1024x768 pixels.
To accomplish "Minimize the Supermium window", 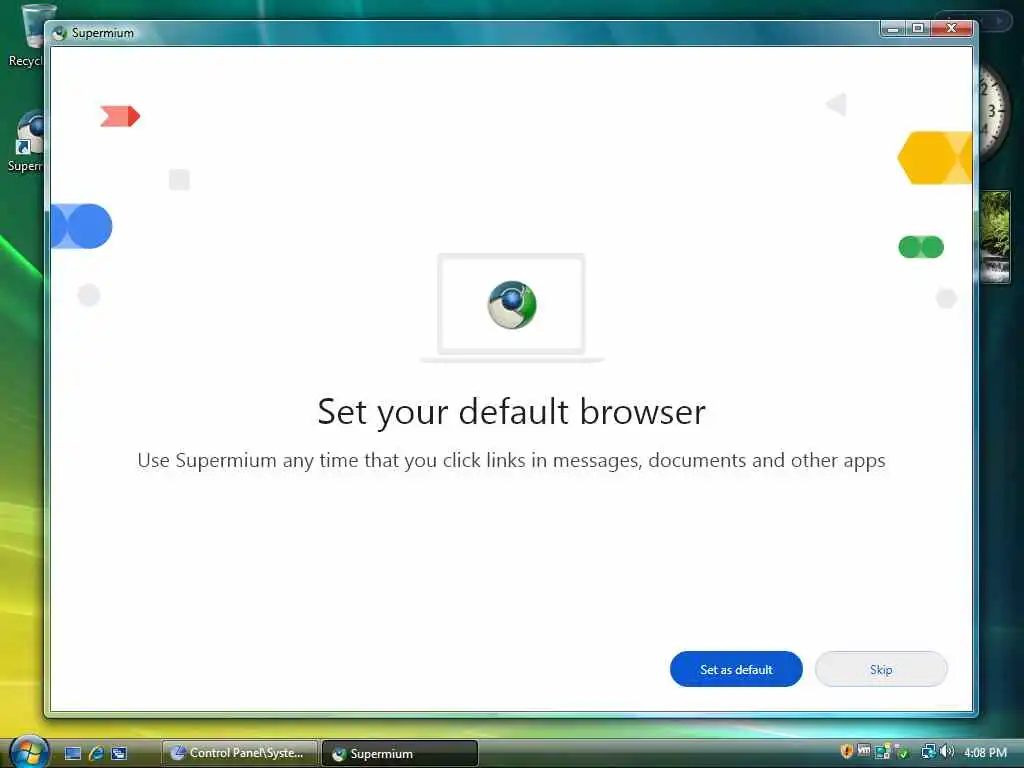I will [893, 29].
